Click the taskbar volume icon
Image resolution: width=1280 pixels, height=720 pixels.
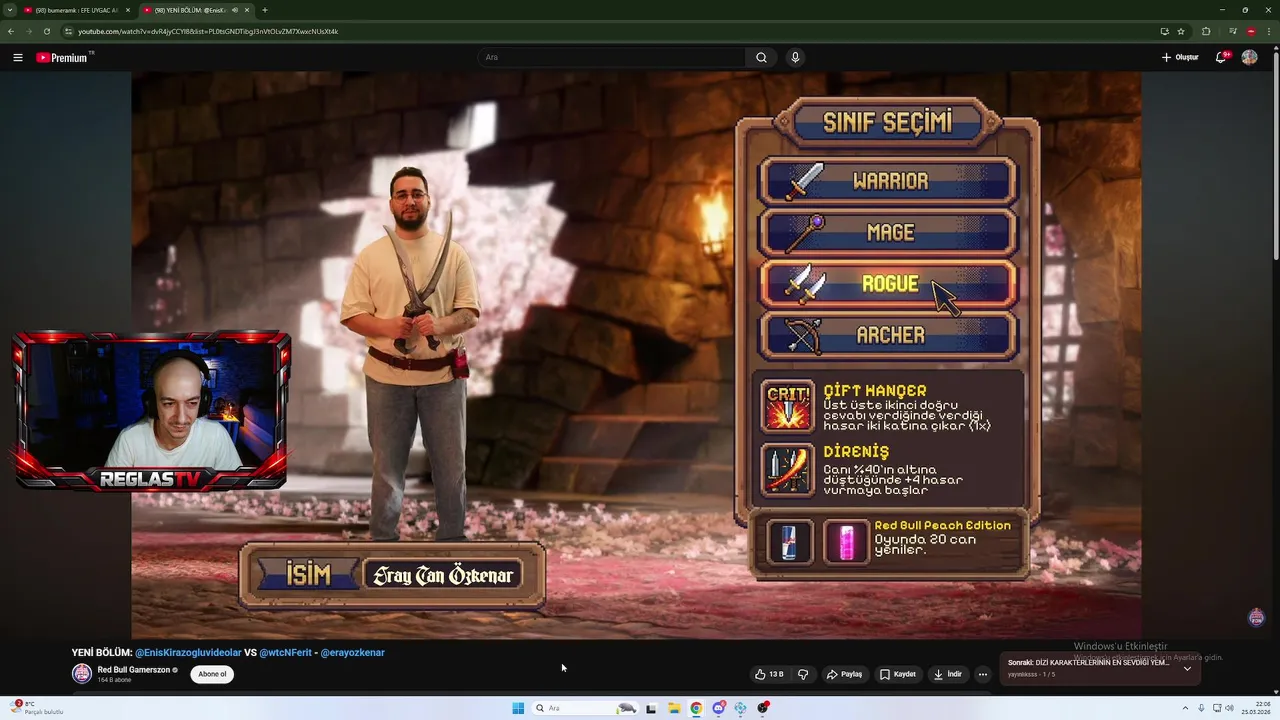point(1229,708)
